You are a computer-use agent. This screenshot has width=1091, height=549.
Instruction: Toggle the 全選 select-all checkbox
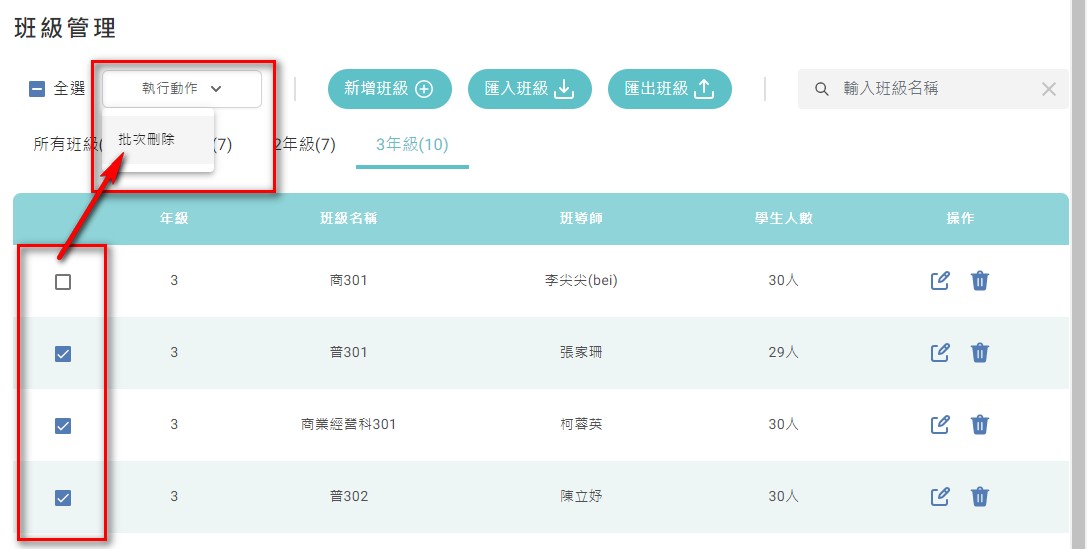coord(37,89)
